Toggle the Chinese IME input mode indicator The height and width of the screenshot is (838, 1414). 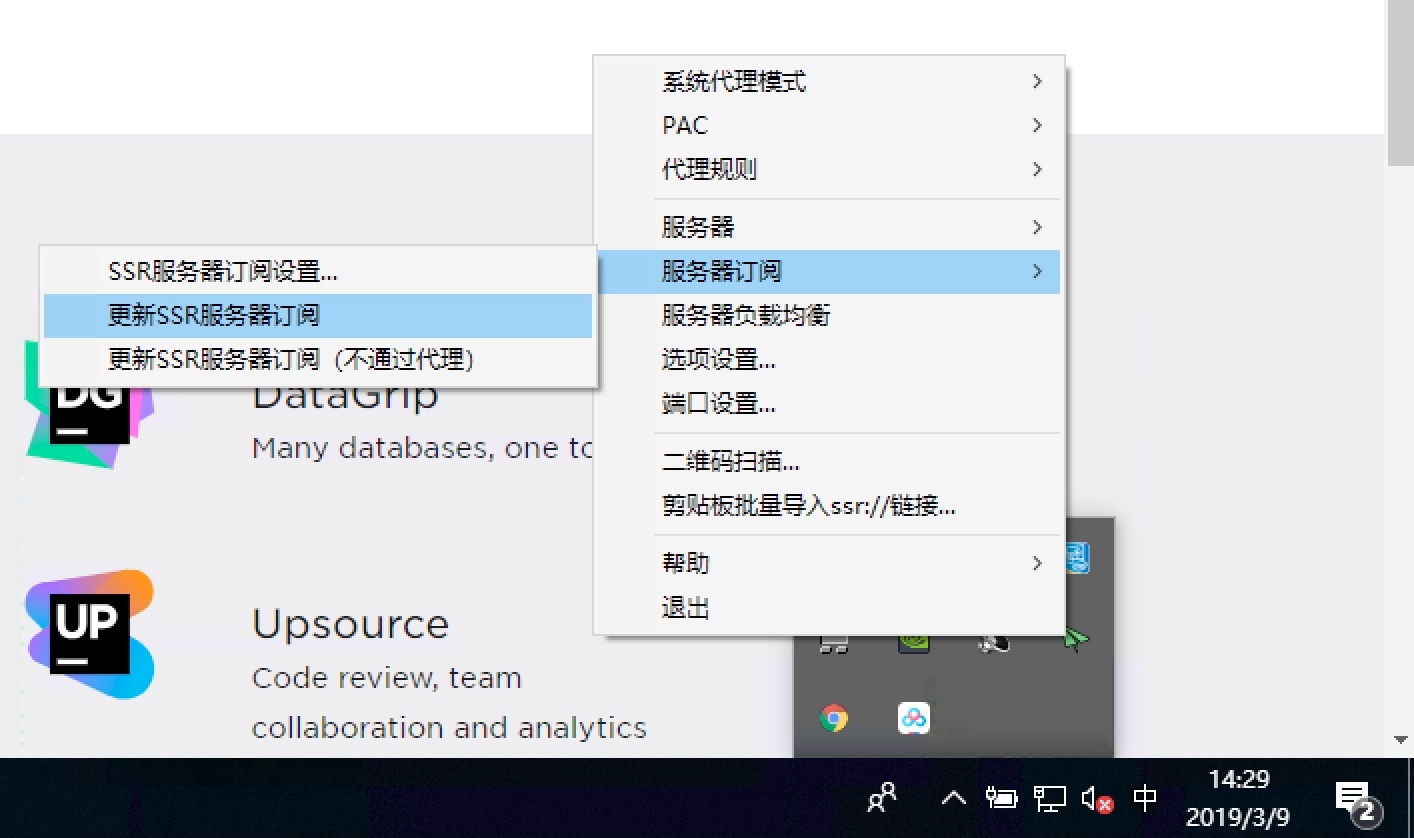tap(1145, 798)
